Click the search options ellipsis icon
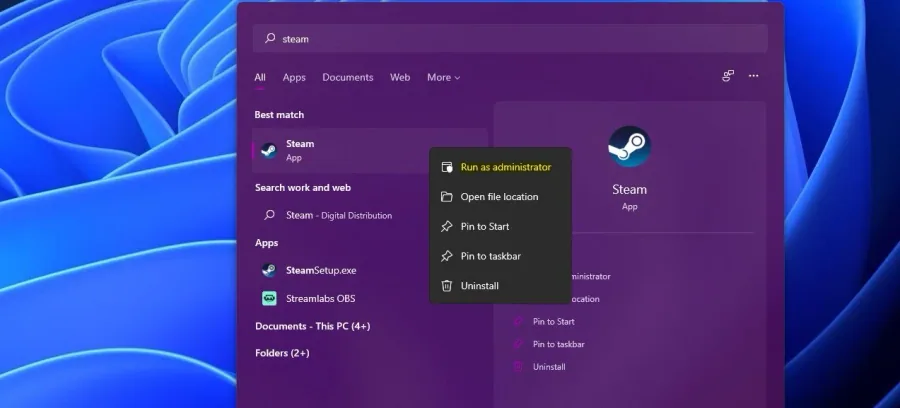The image size is (900, 408). pos(754,76)
